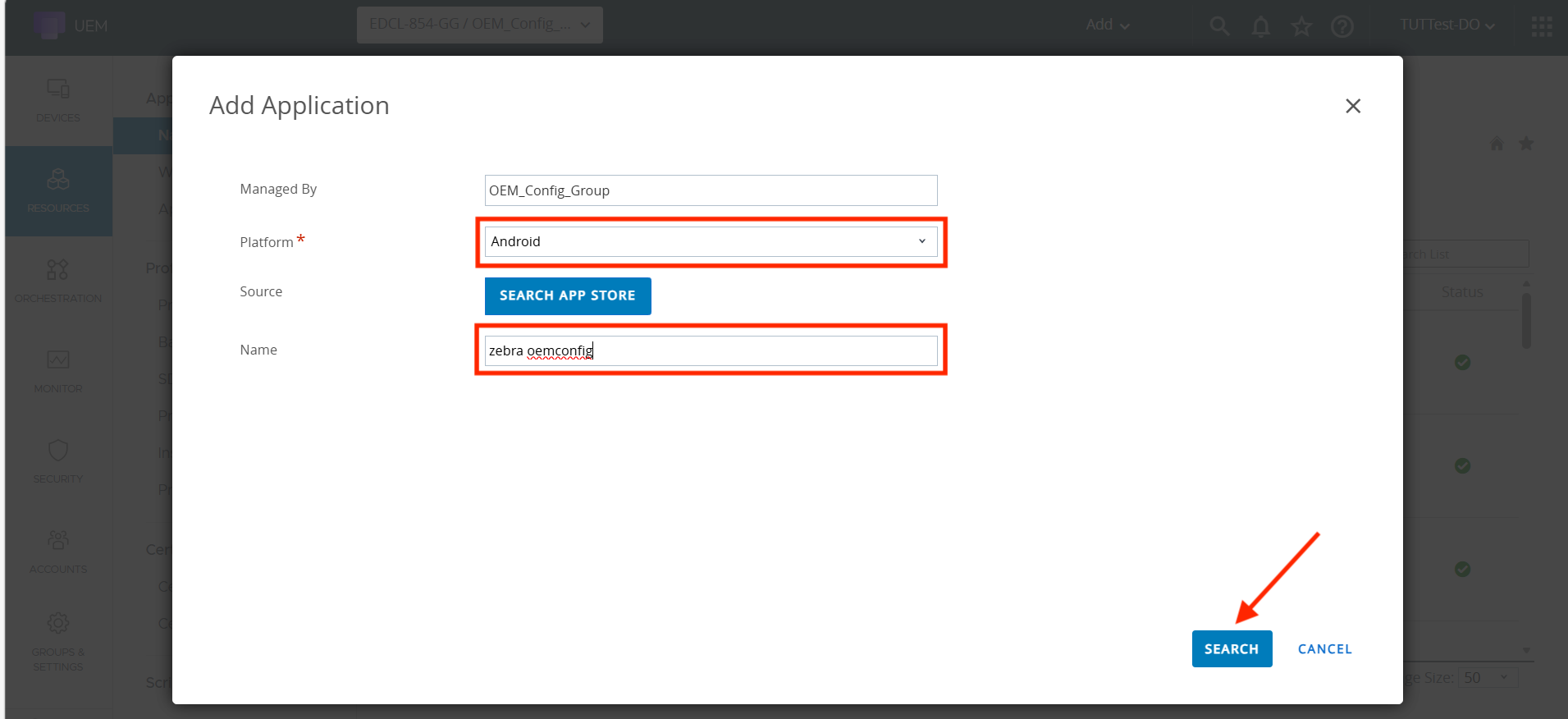This screenshot has width=1568, height=719.
Task: Expand the Add dropdown in header
Action: click(1107, 25)
